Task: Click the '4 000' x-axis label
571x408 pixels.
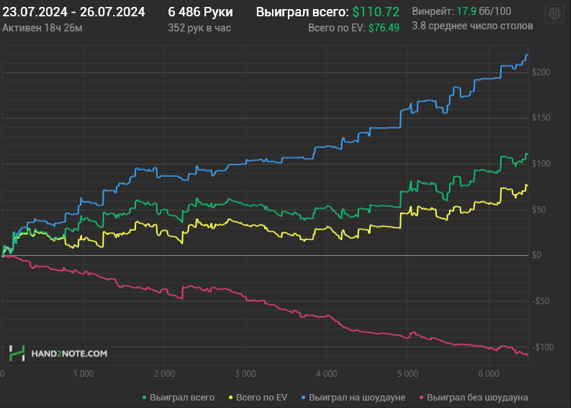Action: [x=327, y=374]
